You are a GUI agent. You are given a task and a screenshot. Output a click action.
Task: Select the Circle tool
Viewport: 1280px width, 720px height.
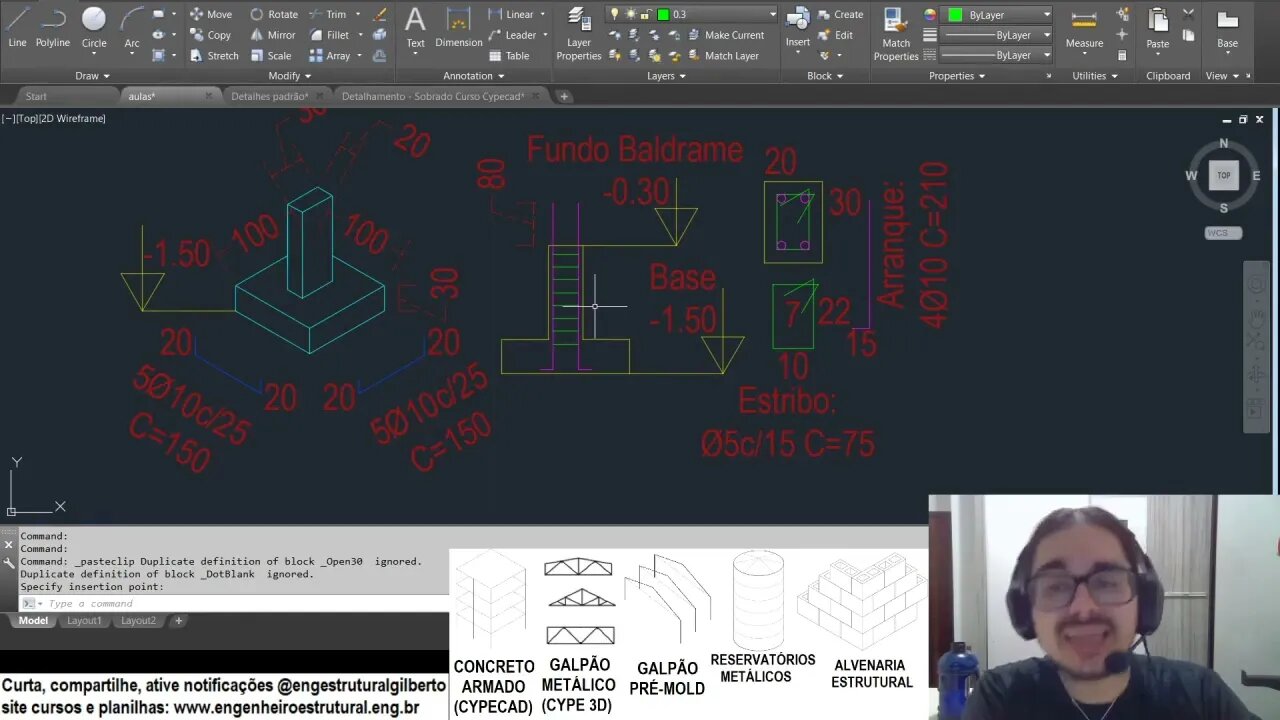click(x=94, y=27)
